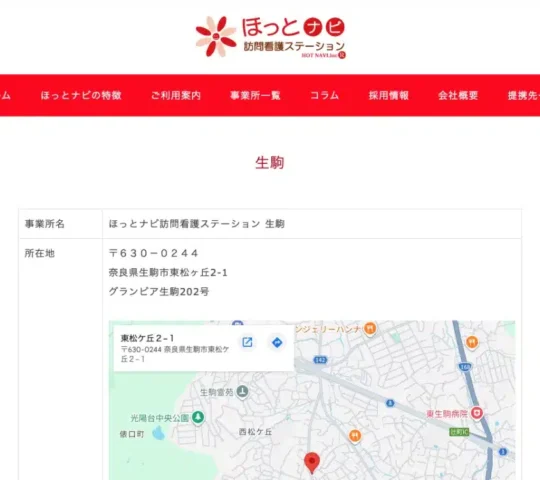
Task: Click the ほっとナビ flower logo
Action: point(216,36)
